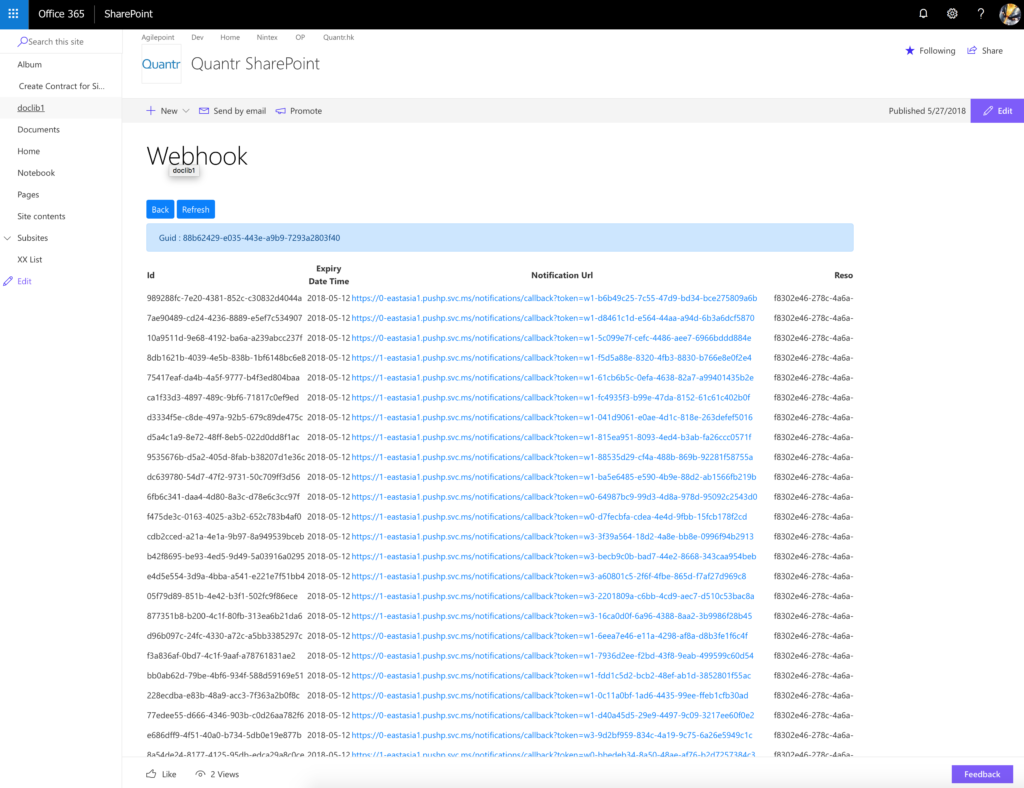Open Create Contract for Si... nav link

point(61,86)
